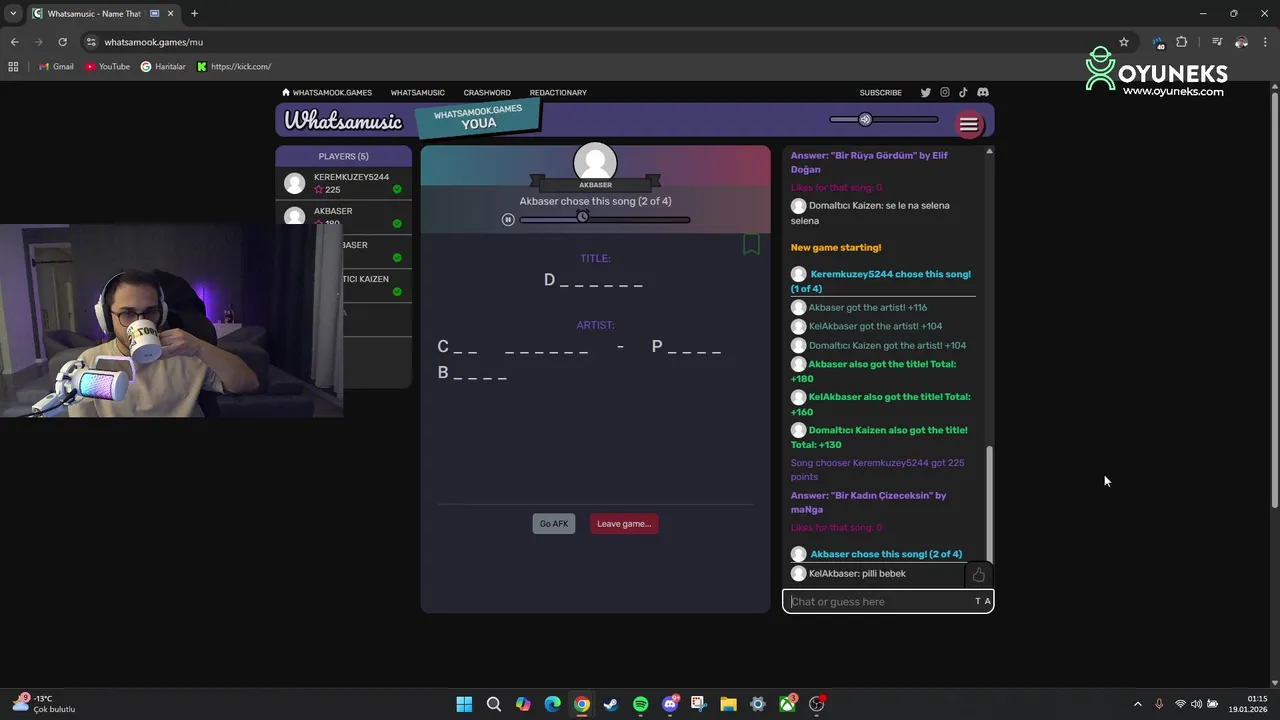Click the chat panel scrollbar
This screenshot has height=720, width=1280.
[x=989, y=505]
